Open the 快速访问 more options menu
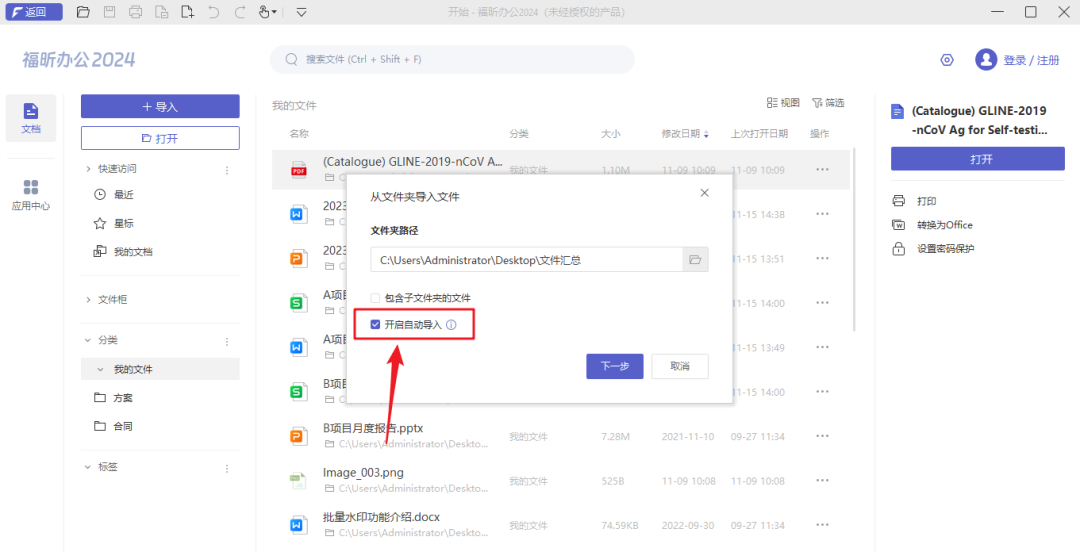 coord(227,170)
